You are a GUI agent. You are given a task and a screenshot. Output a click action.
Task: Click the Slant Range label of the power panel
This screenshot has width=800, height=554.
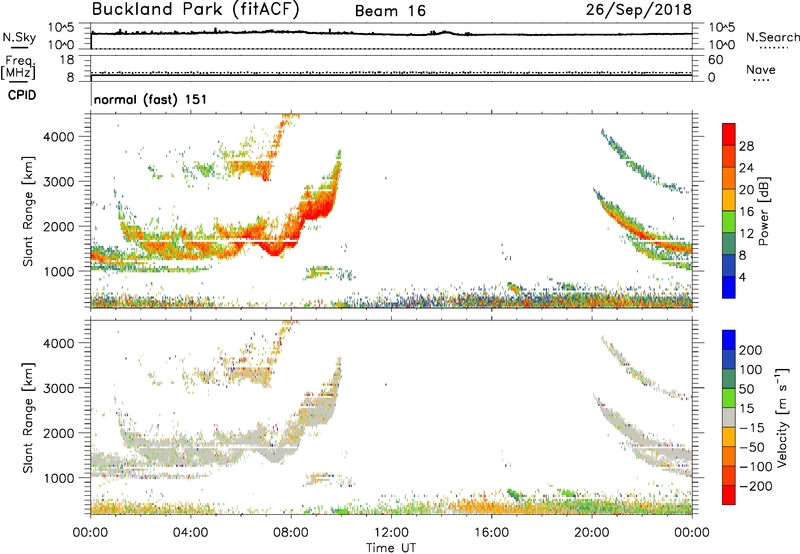[x=28, y=211]
